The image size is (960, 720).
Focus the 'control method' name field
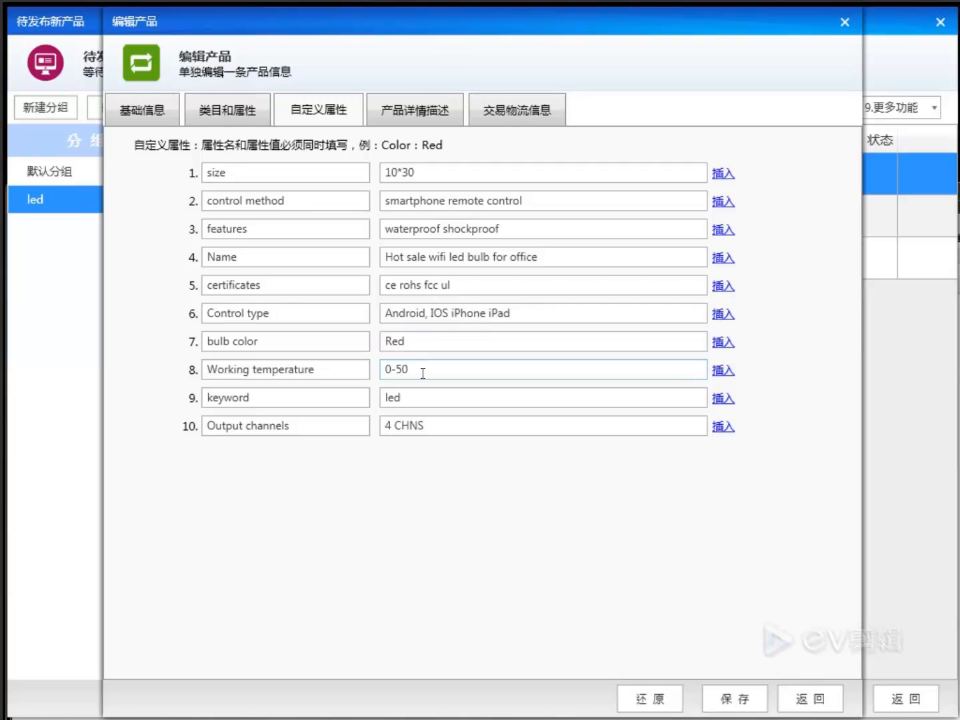pos(285,201)
